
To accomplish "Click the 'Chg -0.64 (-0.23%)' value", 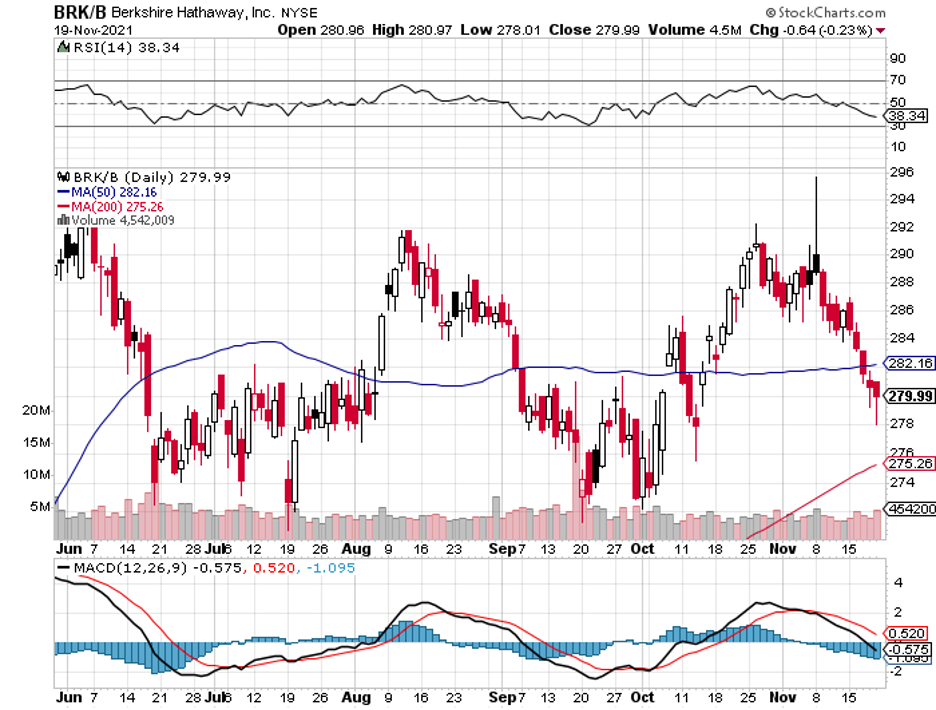I will (x=811, y=30).
